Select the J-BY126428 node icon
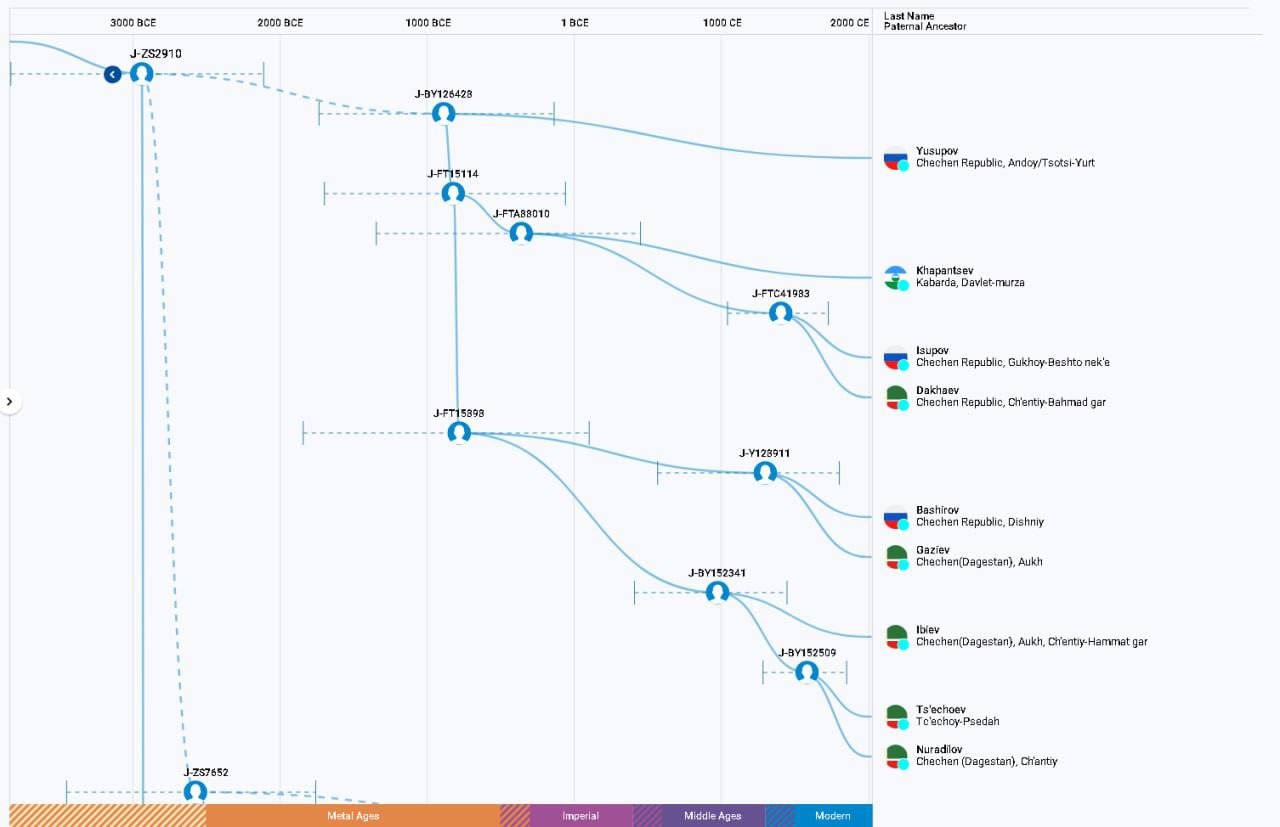This screenshot has height=827, width=1280. [444, 113]
